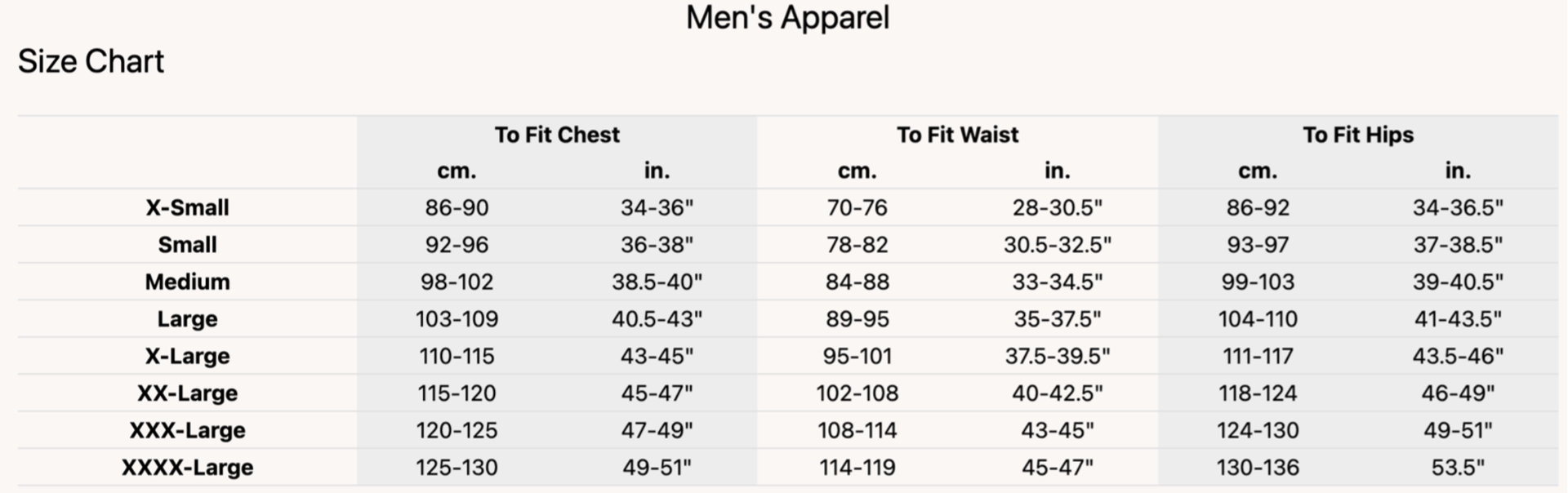Click the cm. subheader under To Fit Waist

coord(857,171)
